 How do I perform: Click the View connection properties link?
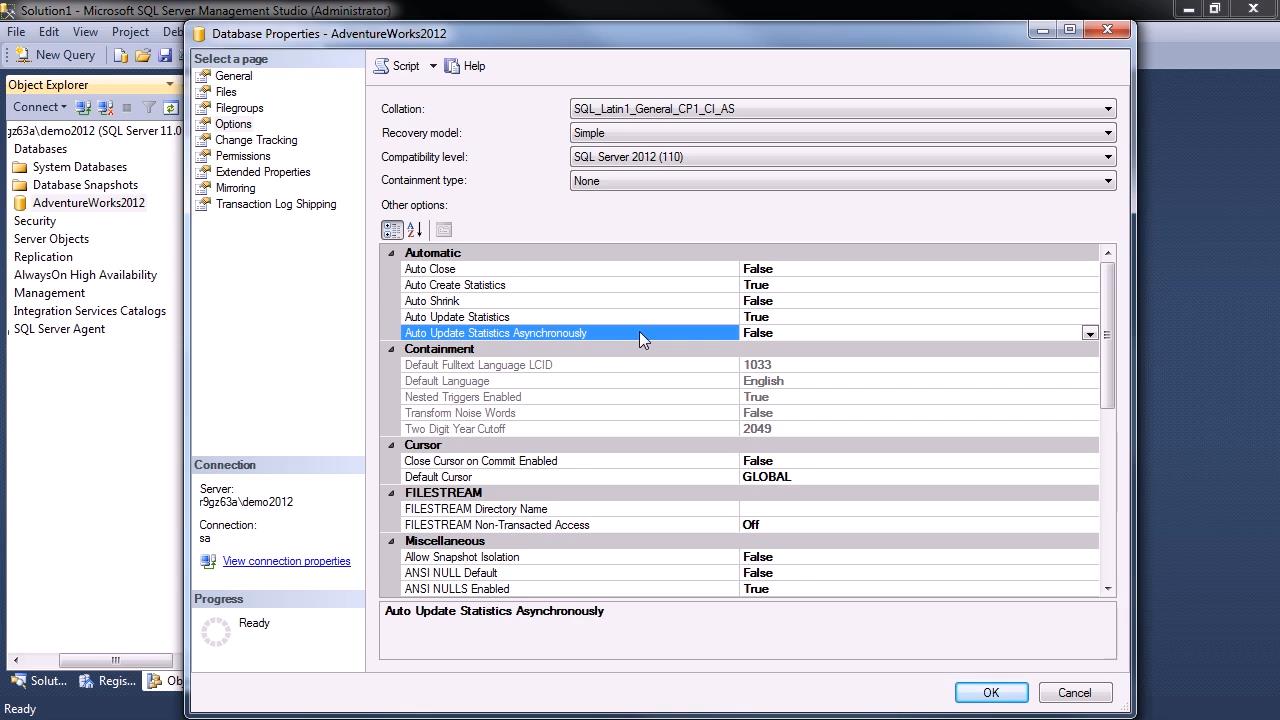click(286, 561)
